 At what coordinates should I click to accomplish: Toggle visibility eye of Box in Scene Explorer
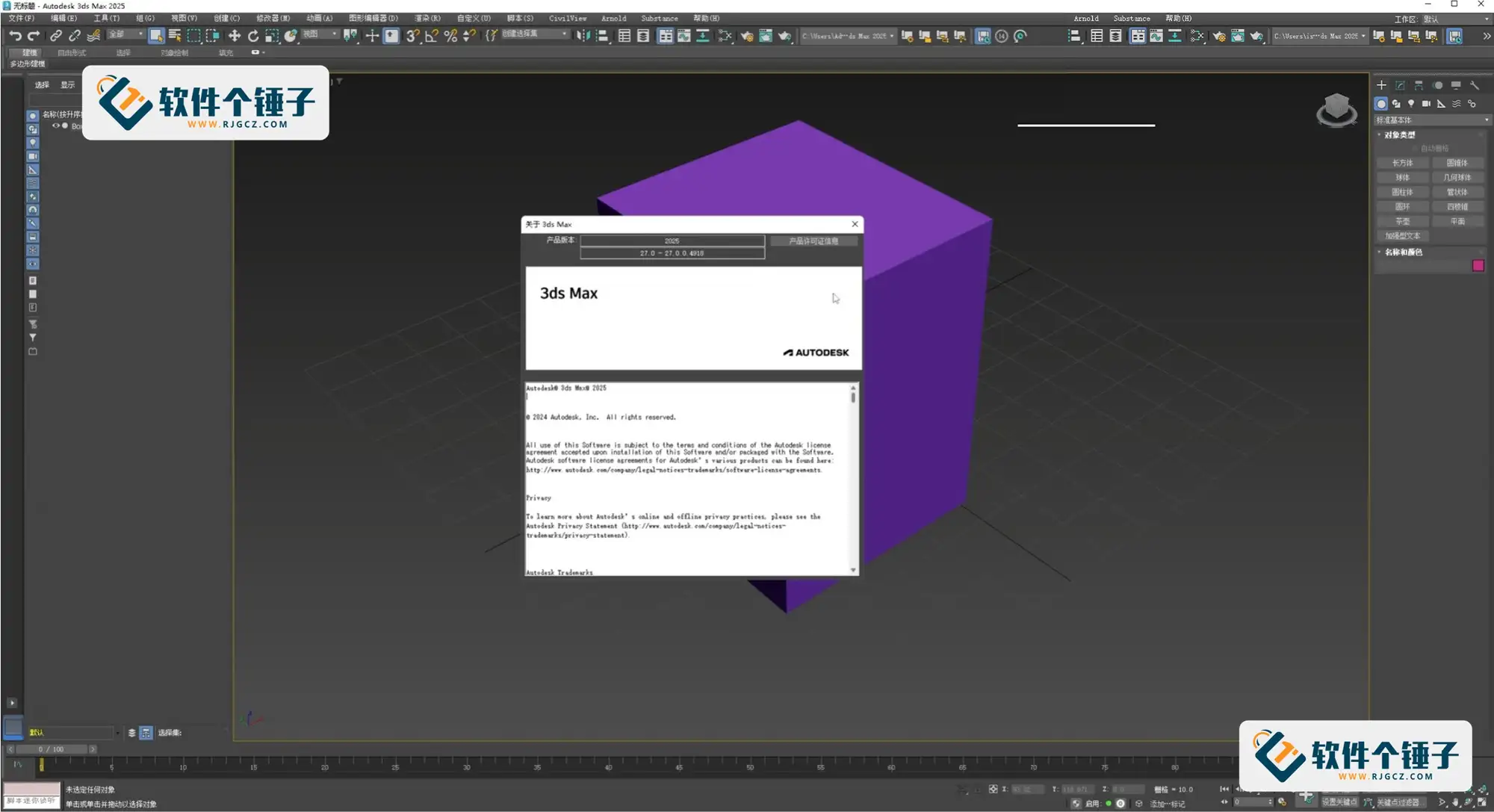click(55, 125)
